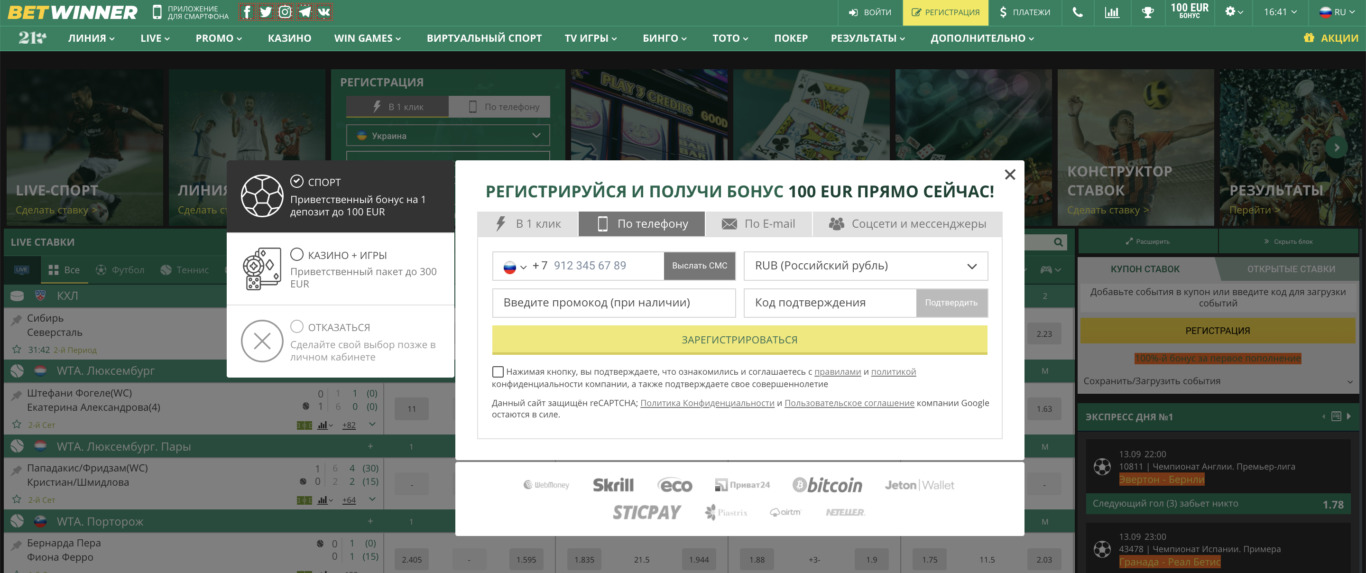The image size is (1366, 573).
Task: Open the smartphone app link
Action: 191,12
